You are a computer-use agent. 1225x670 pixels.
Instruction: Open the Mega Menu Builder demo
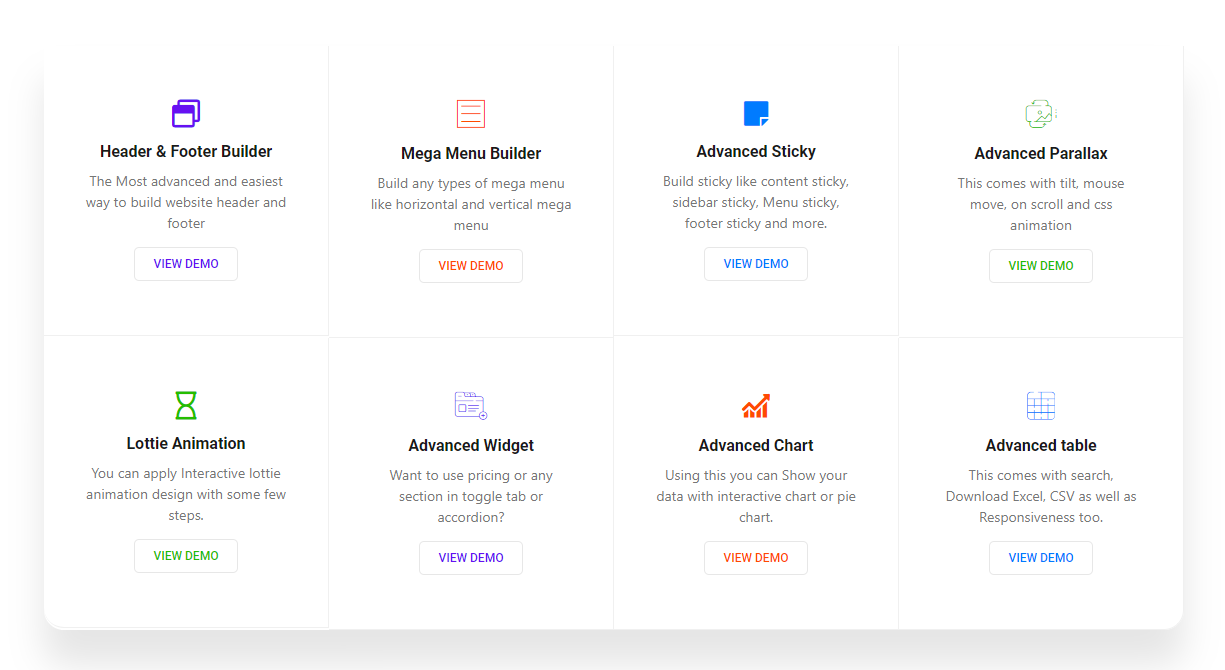point(471,266)
